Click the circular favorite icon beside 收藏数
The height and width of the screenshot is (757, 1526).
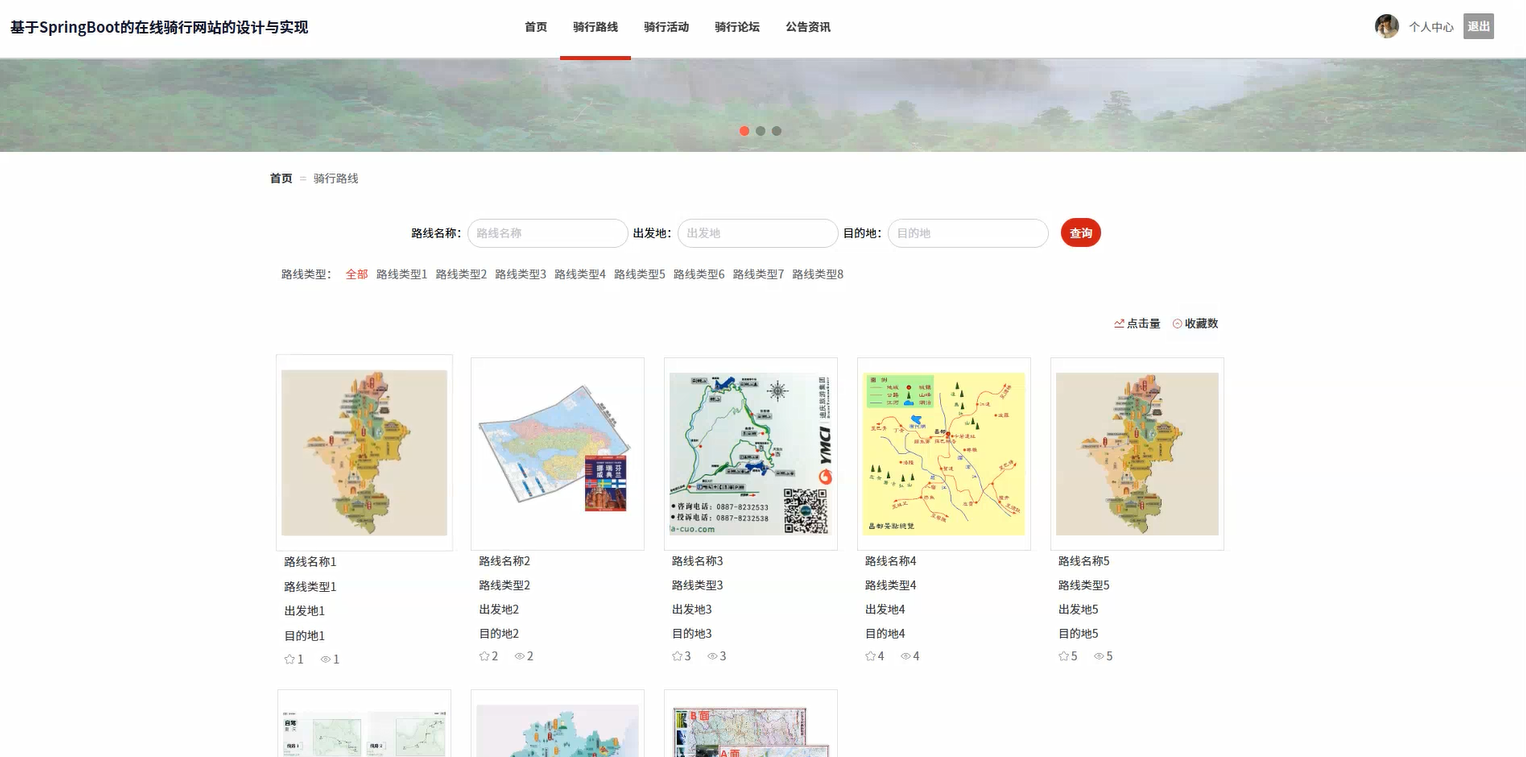(x=1177, y=323)
